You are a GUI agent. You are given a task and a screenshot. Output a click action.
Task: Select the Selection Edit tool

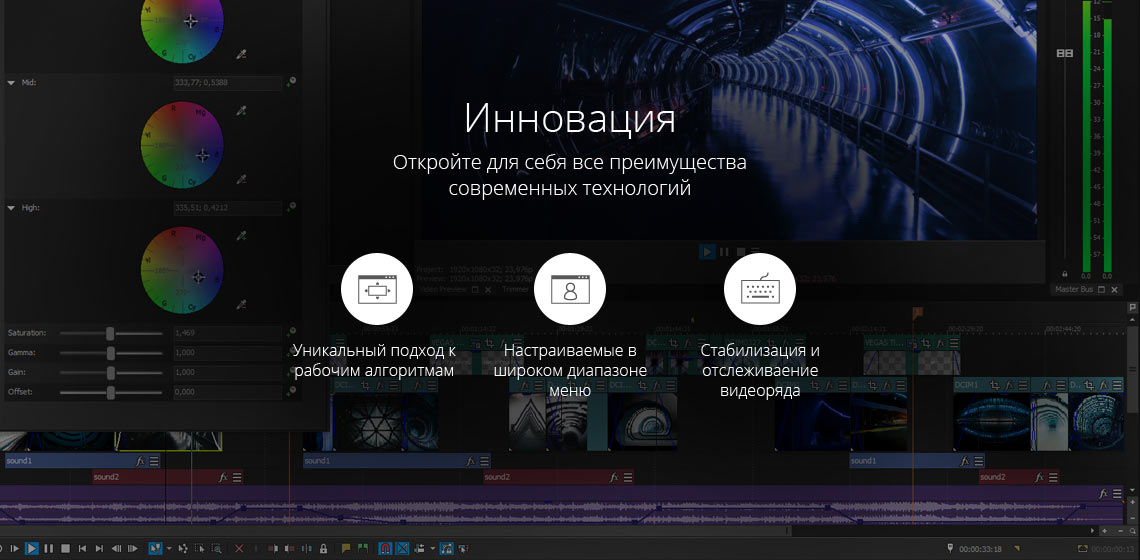(199, 548)
